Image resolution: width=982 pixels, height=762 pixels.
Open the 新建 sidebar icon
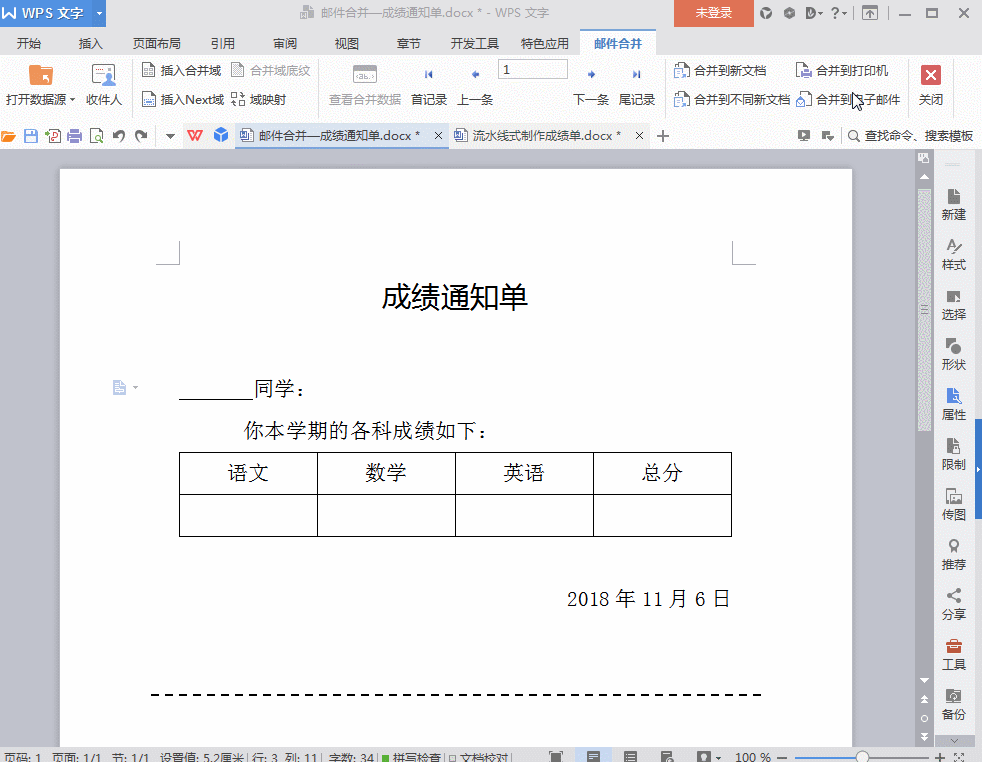point(954,205)
